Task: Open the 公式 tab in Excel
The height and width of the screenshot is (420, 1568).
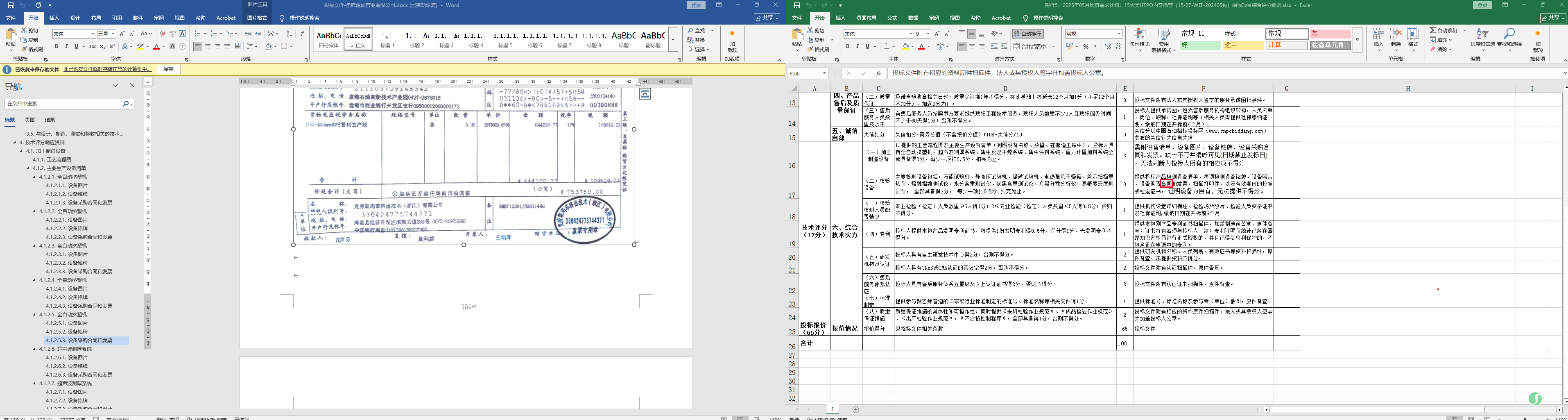Action: pyautogui.click(x=892, y=18)
